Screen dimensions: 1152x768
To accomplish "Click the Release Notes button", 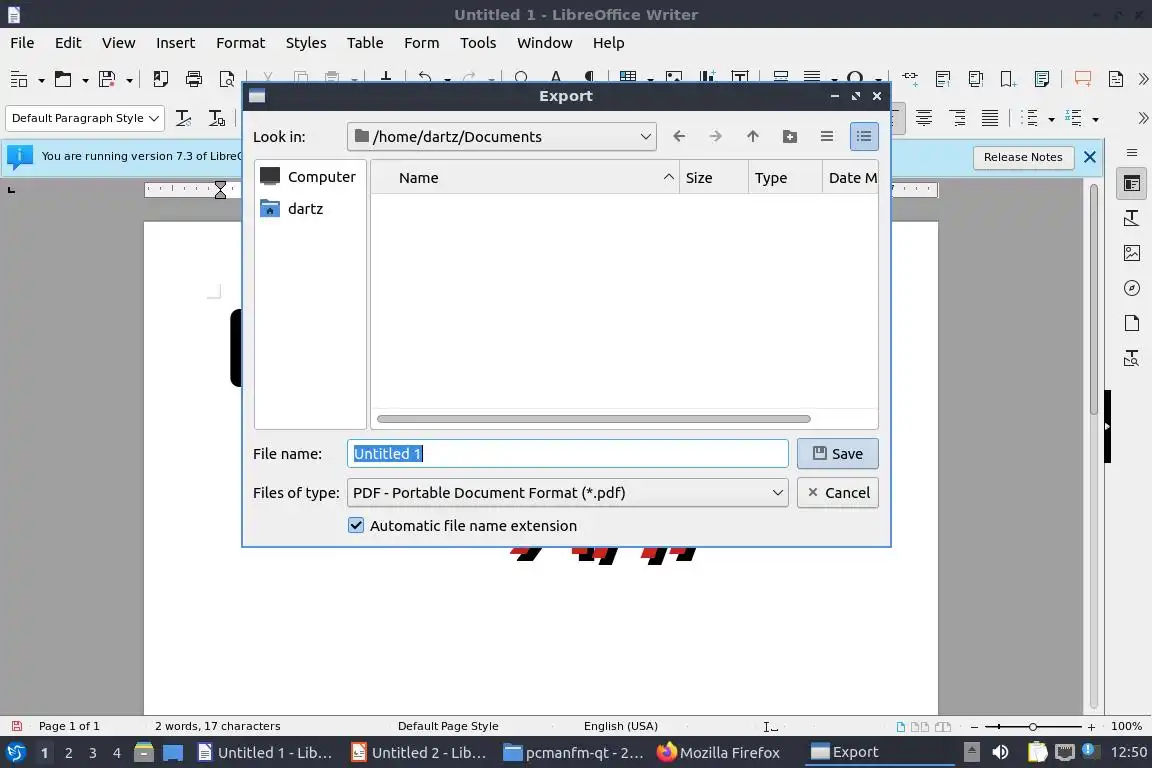I will [x=1023, y=157].
